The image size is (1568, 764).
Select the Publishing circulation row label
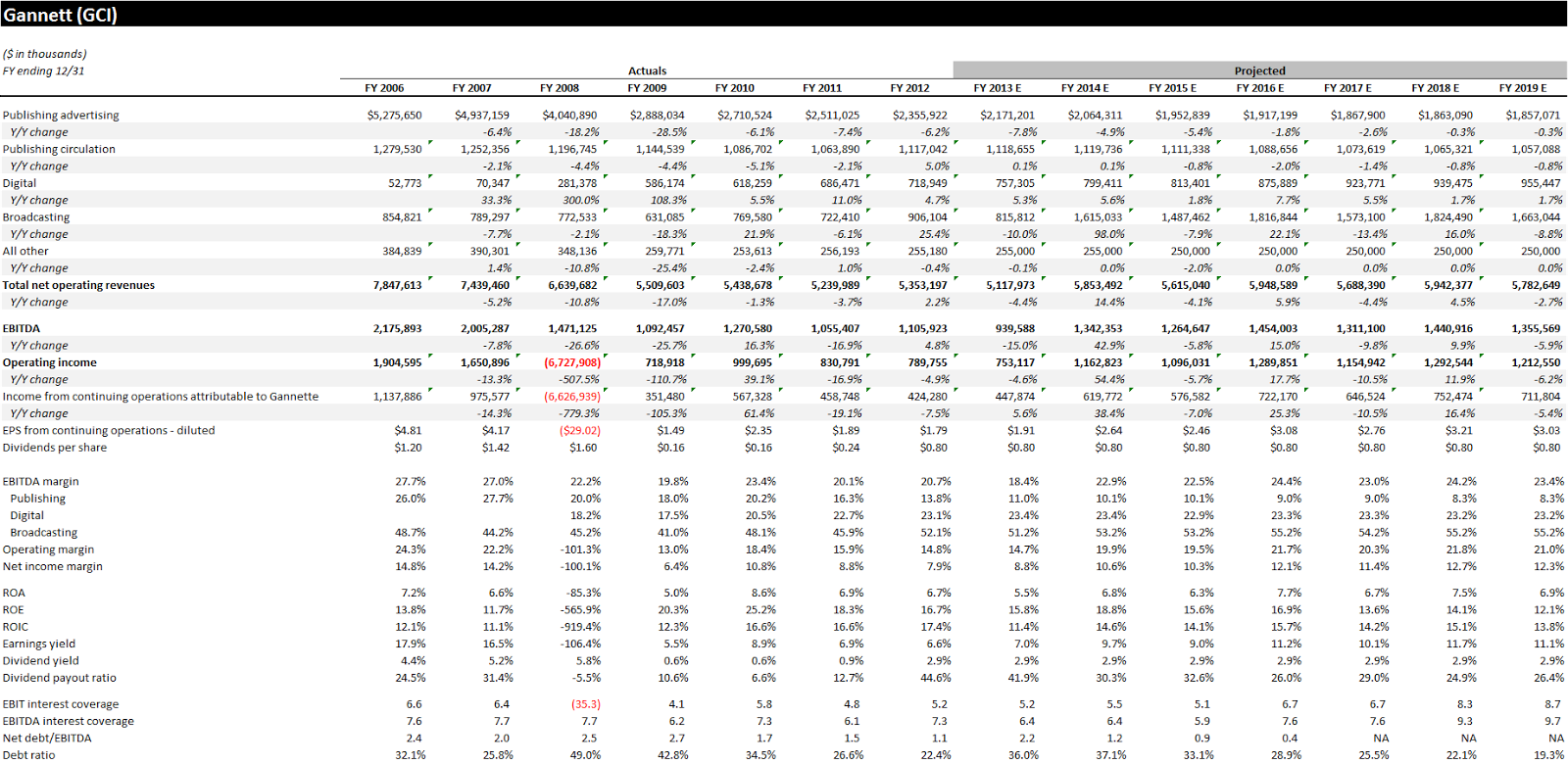[x=59, y=149]
